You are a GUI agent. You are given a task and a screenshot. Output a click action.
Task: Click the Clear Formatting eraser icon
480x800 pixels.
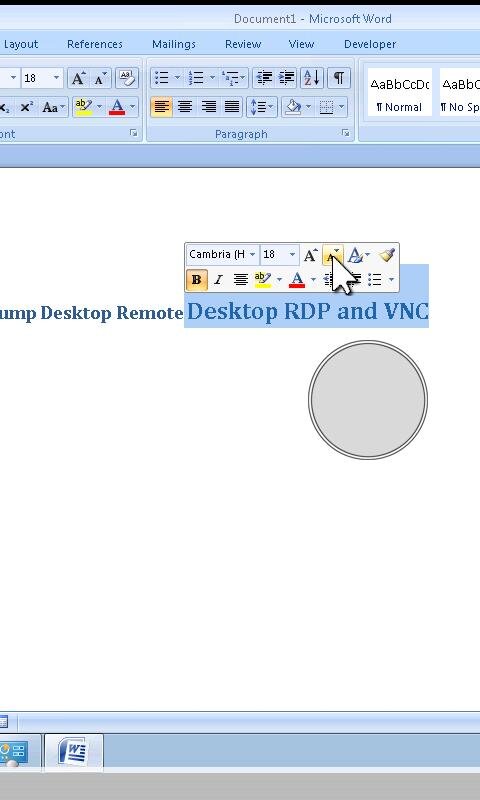tap(127, 78)
